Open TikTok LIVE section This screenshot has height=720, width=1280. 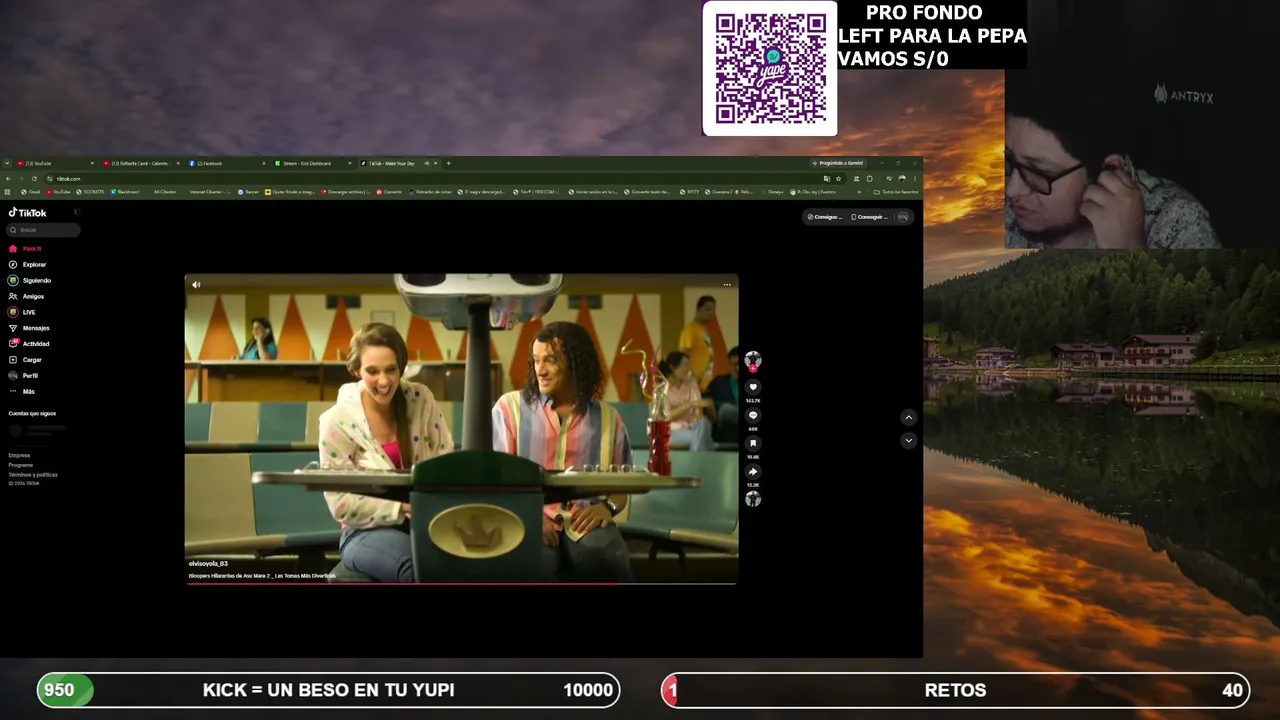pyautogui.click(x=23, y=312)
